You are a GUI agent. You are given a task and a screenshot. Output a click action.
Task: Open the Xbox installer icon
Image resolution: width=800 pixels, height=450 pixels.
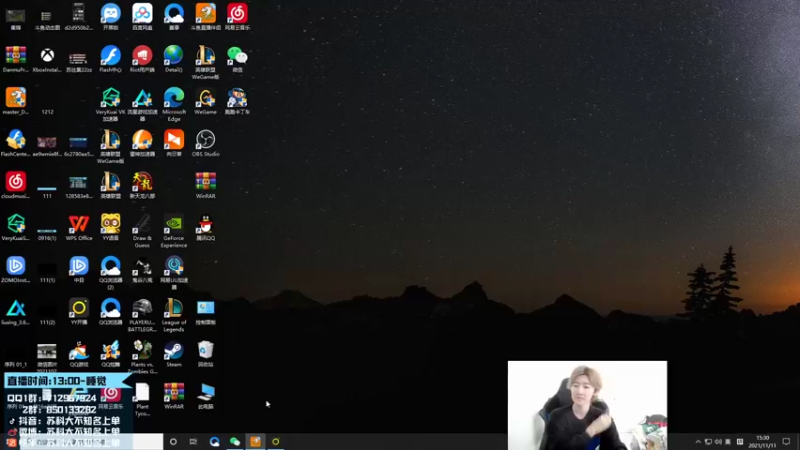(47, 59)
